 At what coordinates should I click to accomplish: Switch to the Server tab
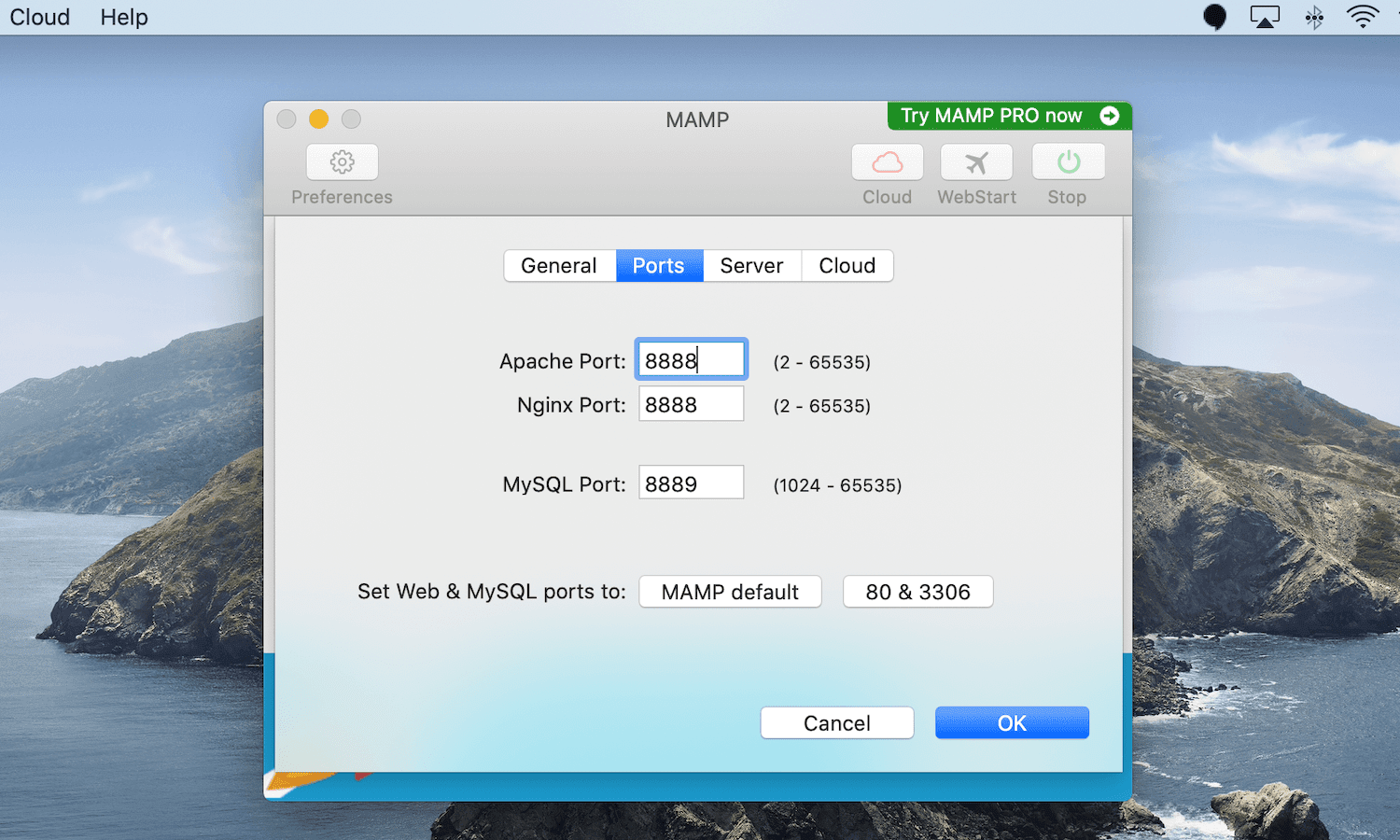(x=751, y=266)
